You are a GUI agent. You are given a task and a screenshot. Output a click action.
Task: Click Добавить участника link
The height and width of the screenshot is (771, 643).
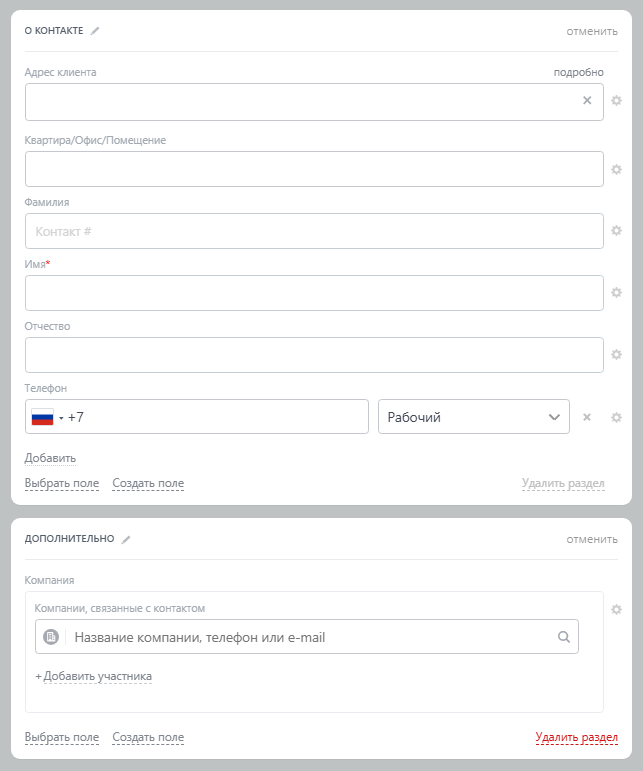click(x=97, y=676)
